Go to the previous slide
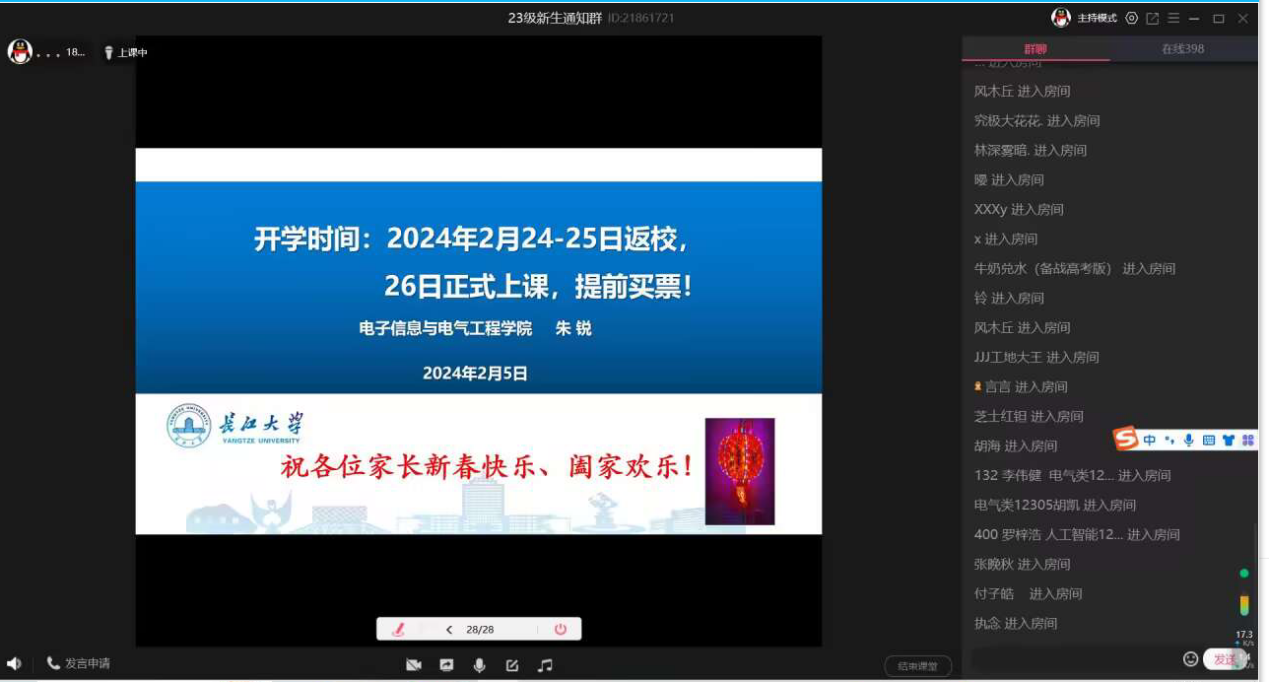 tap(449, 629)
